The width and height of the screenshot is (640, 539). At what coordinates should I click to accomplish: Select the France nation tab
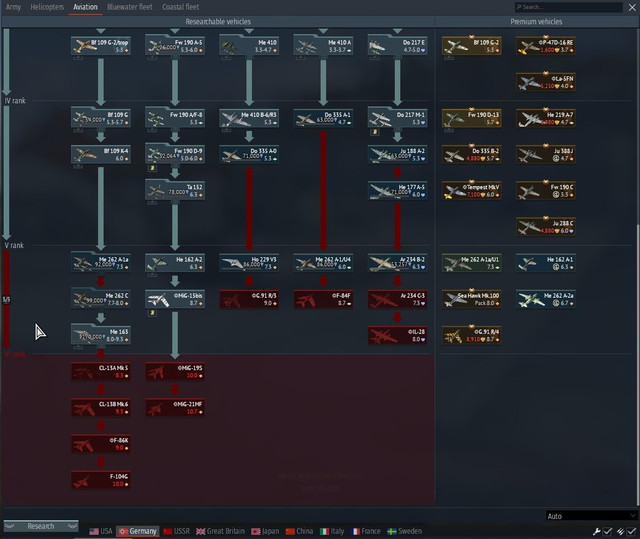point(366,531)
